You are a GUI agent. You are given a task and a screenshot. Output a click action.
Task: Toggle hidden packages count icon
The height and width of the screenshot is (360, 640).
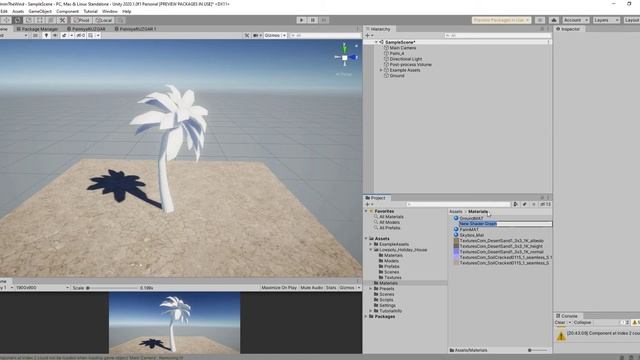tap(546, 204)
